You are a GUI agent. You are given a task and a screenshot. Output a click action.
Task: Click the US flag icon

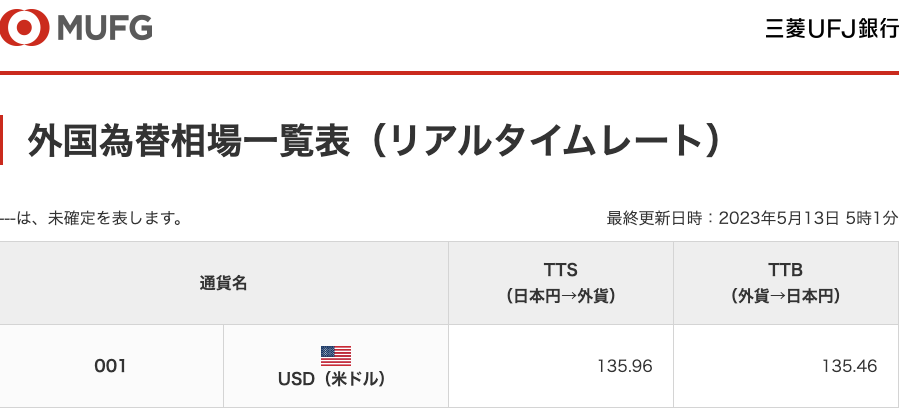click(x=335, y=356)
